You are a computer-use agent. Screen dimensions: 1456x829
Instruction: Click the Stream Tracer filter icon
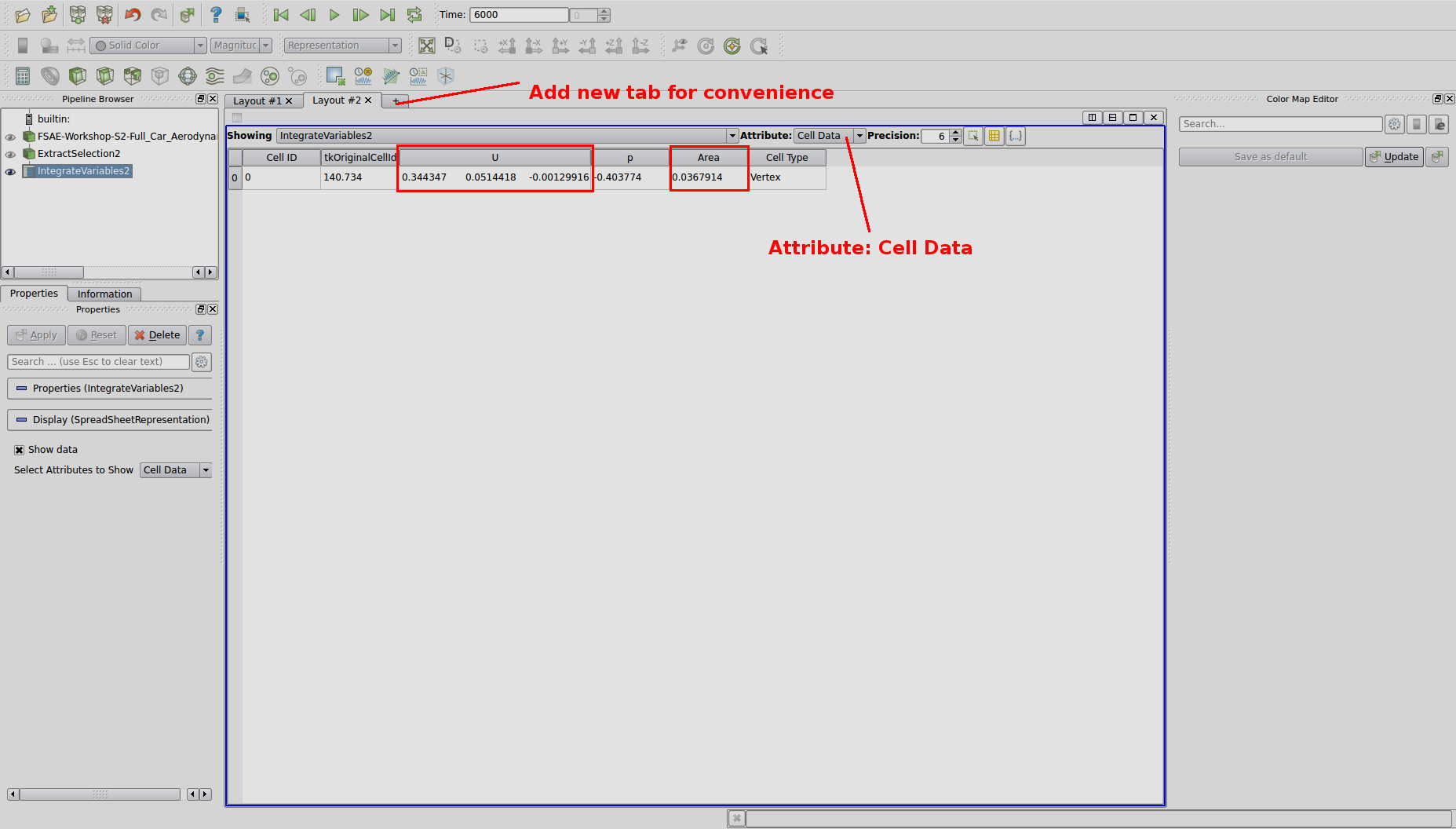pyautogui.click(x=215, y=76)
